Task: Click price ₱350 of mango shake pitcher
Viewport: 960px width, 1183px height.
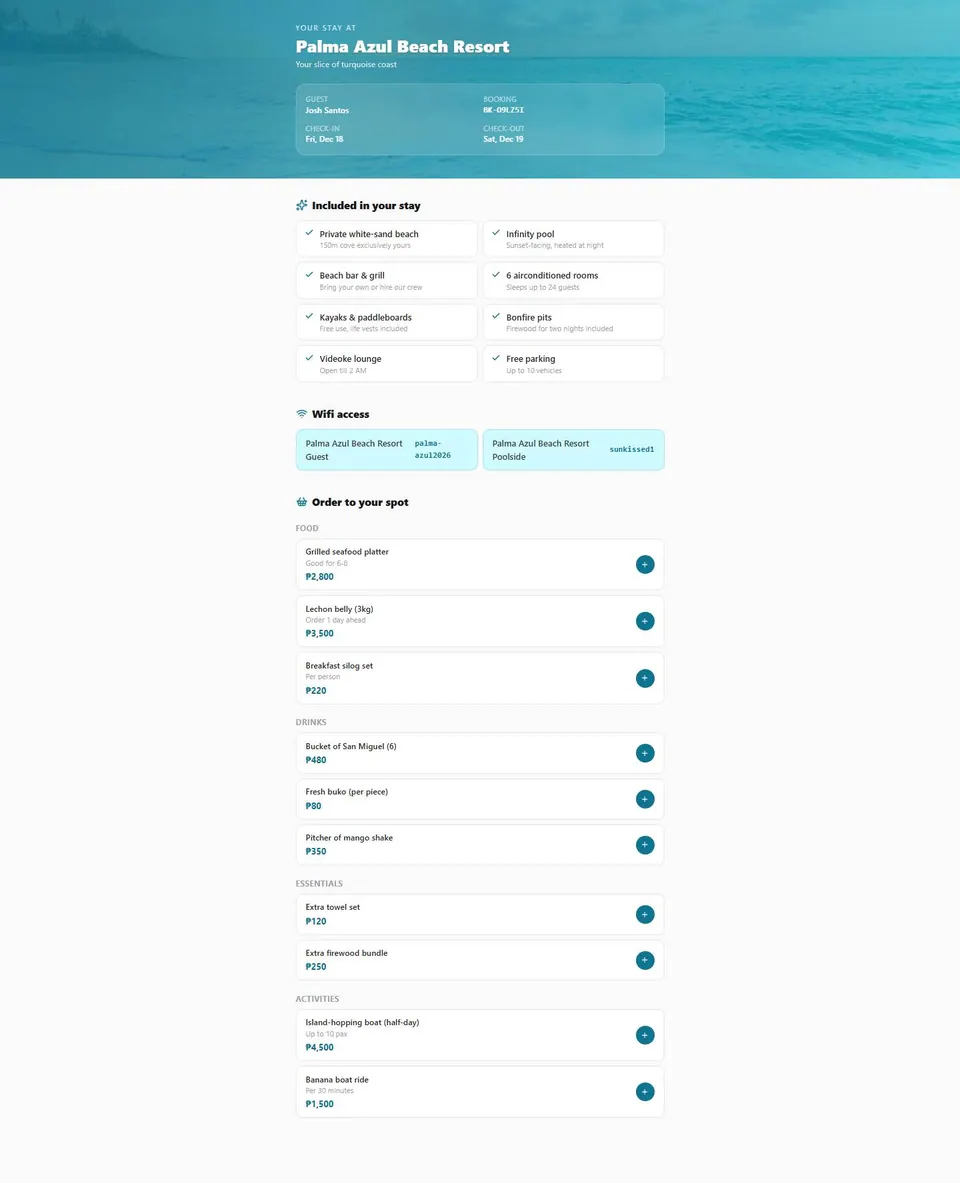Action: (x=315, y=851)
